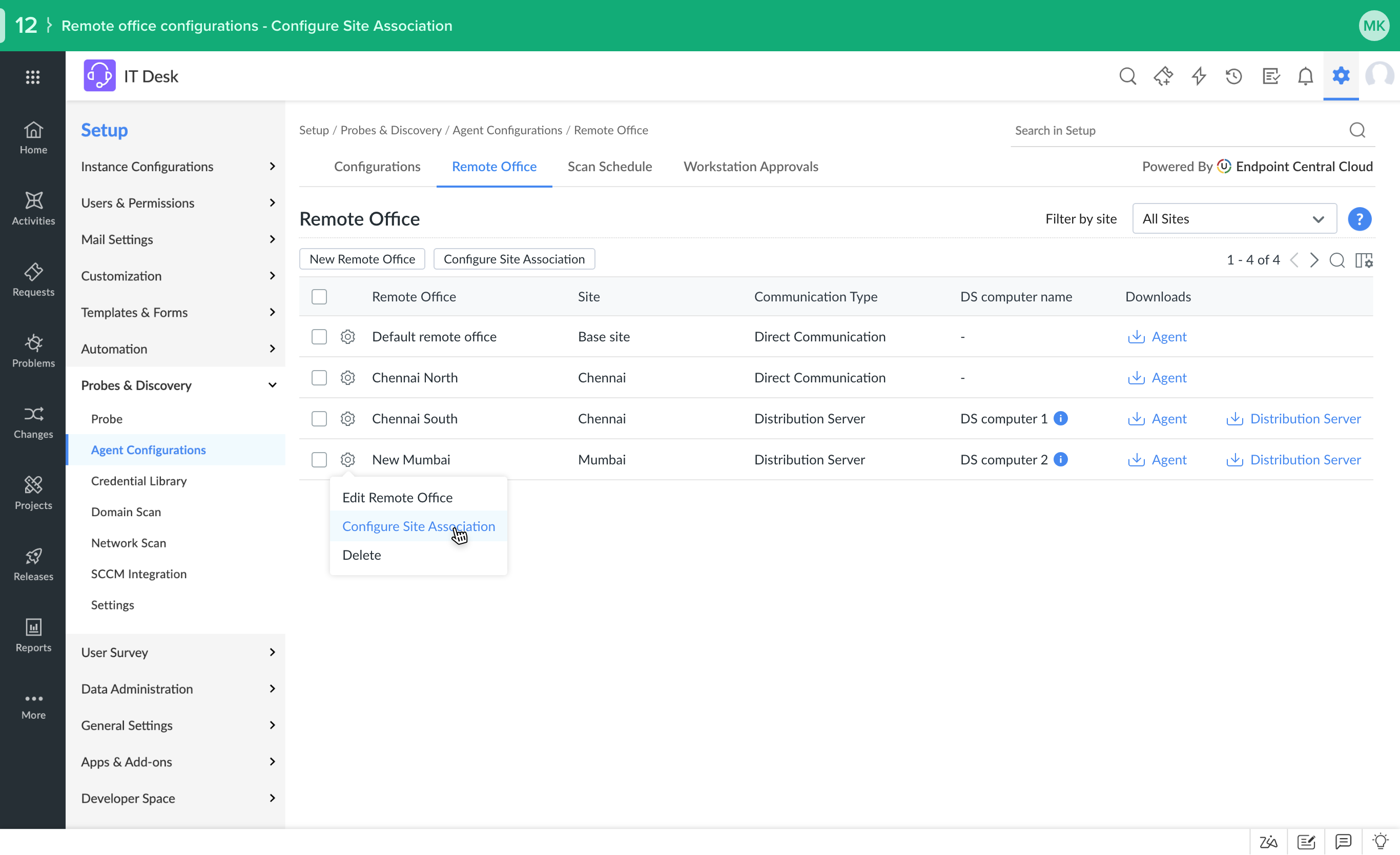Choose Configure Site Association in context menu

pyautogui.click(x=418, y=526)
